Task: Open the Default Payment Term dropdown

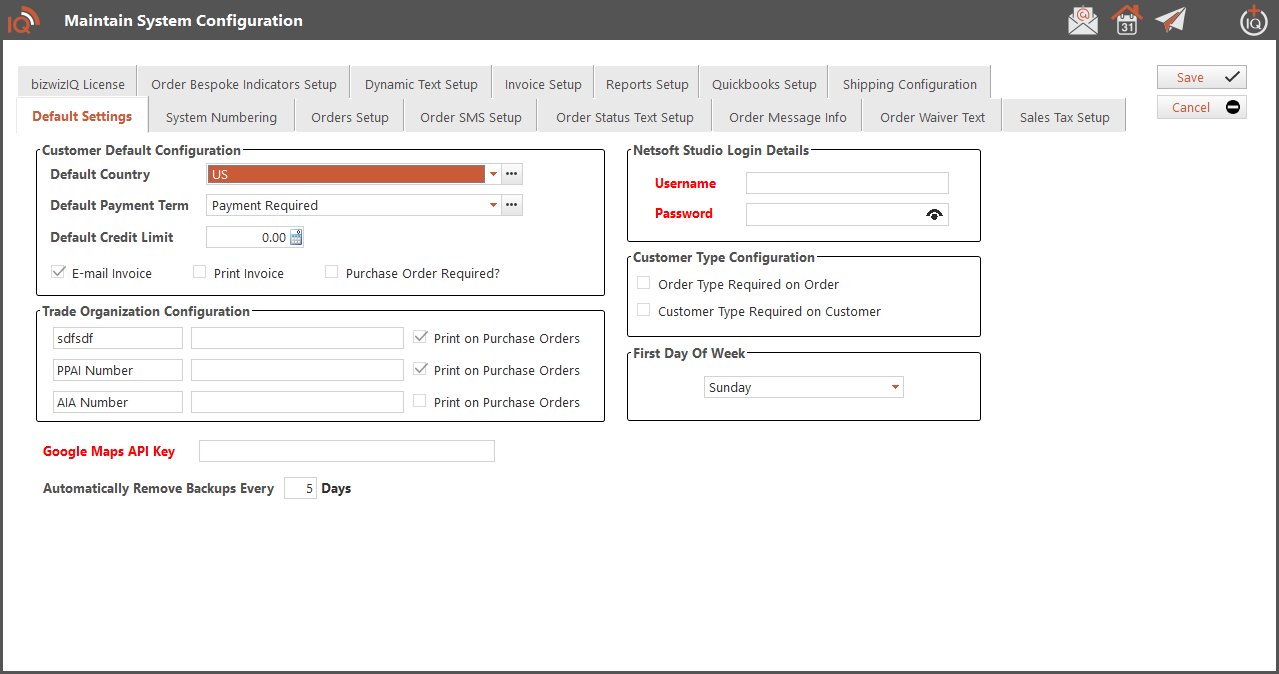Action: pyautogui.click(x=493, y=205)
